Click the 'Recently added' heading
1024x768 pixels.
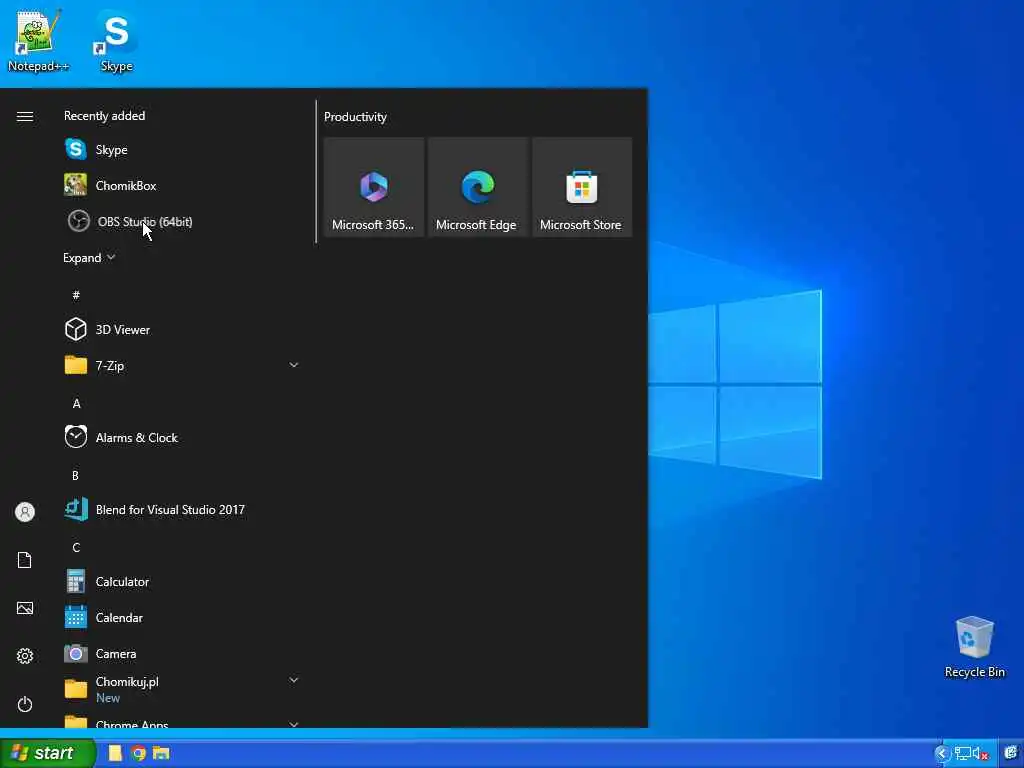(104, 116)
